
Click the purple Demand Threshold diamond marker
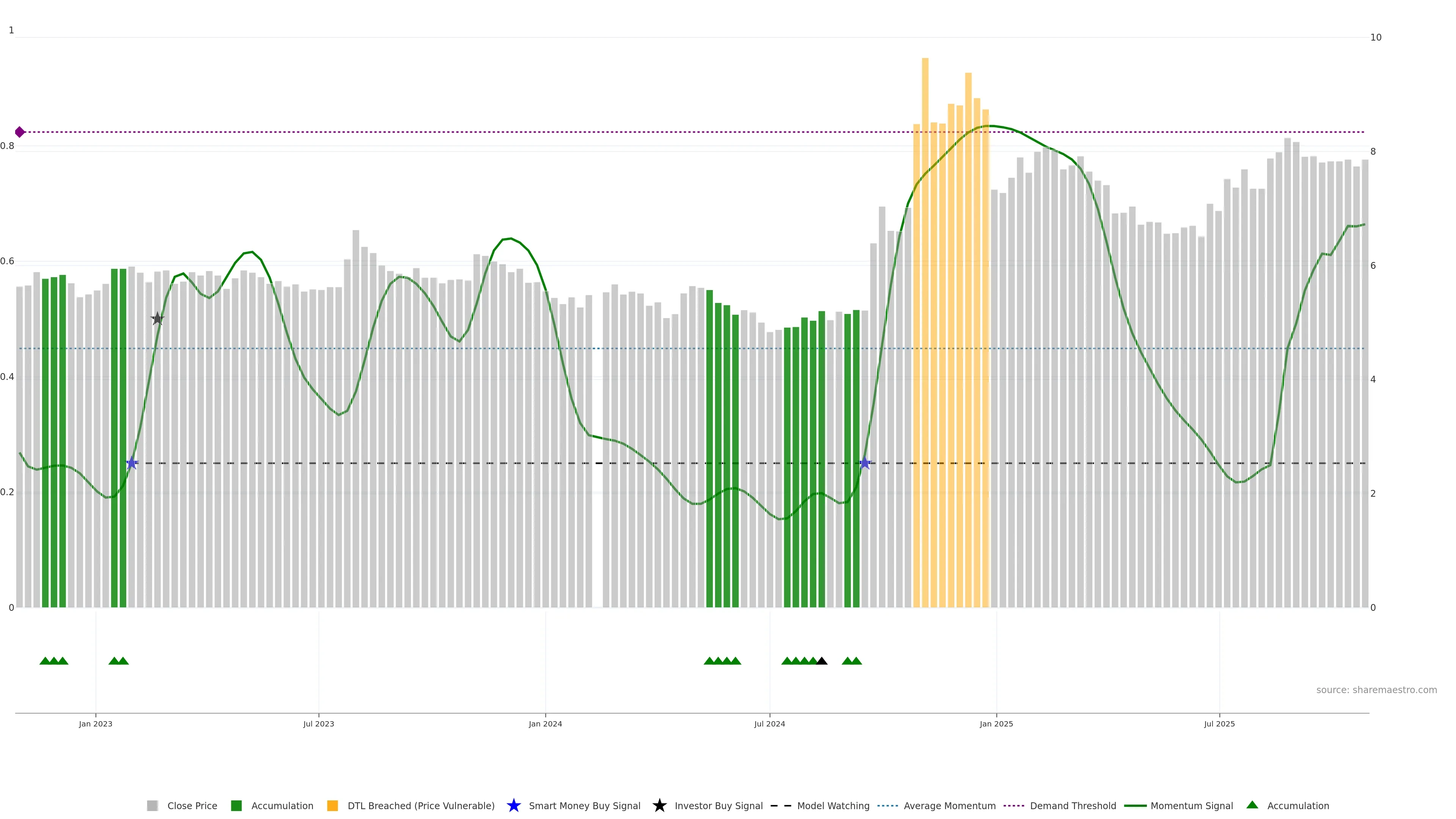pos(20,132)
